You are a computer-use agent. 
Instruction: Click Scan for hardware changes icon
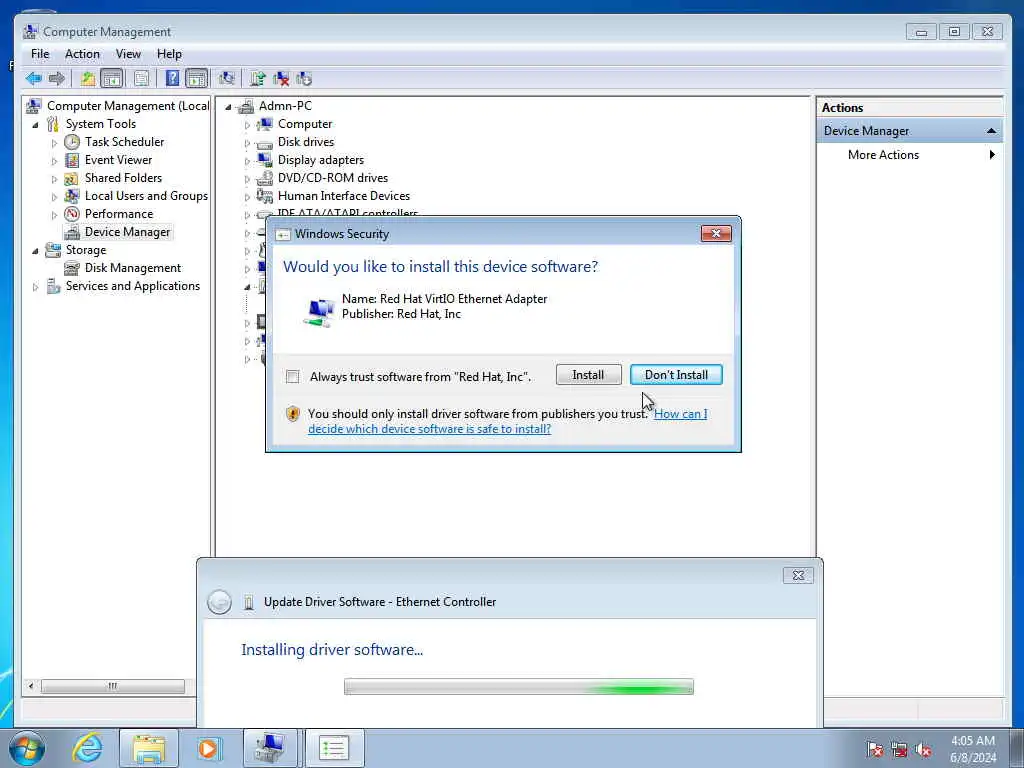[x=227, y=79]
